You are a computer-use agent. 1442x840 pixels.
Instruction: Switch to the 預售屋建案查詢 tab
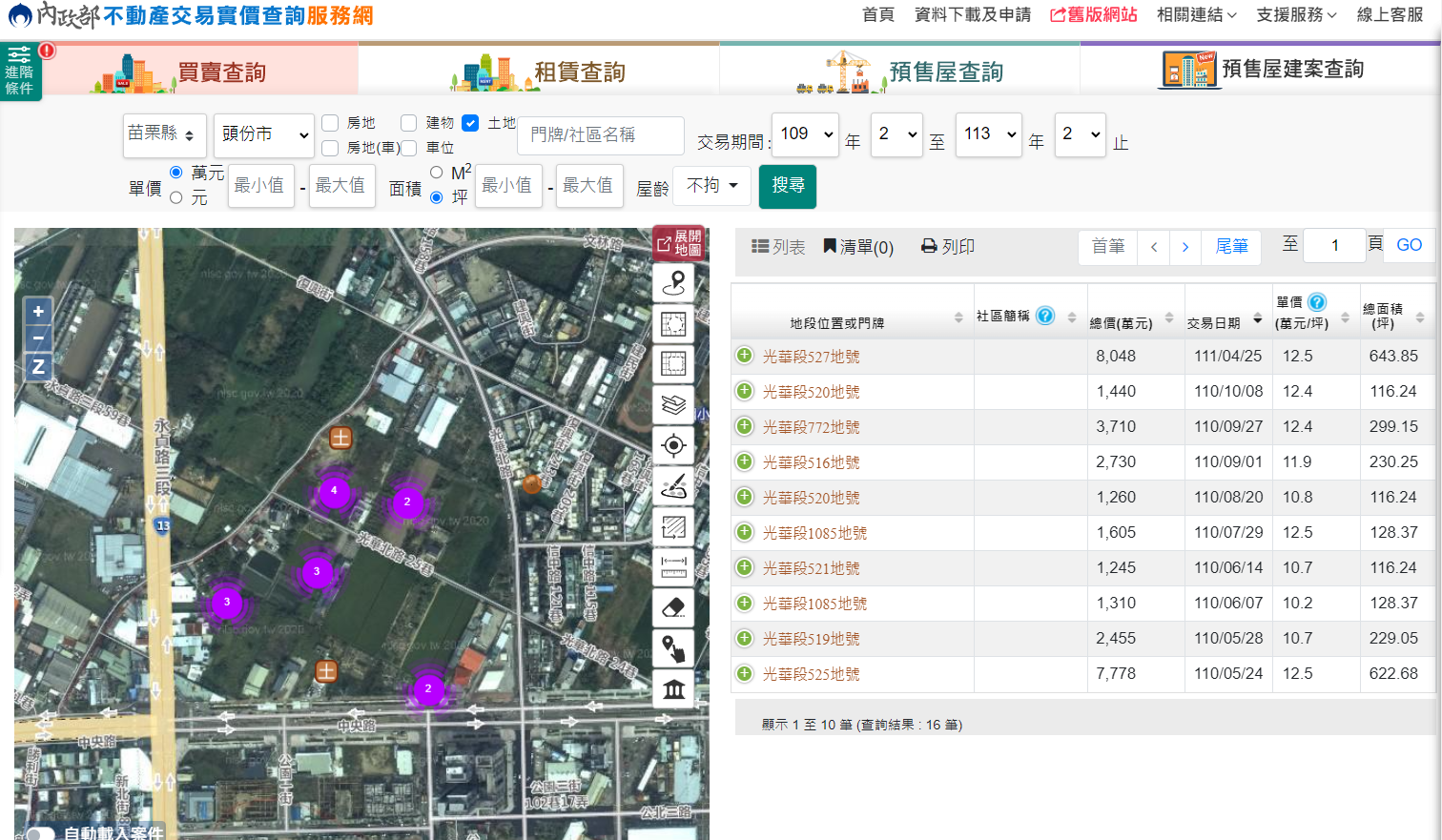pyautogui.click(x=1261, y=70)
